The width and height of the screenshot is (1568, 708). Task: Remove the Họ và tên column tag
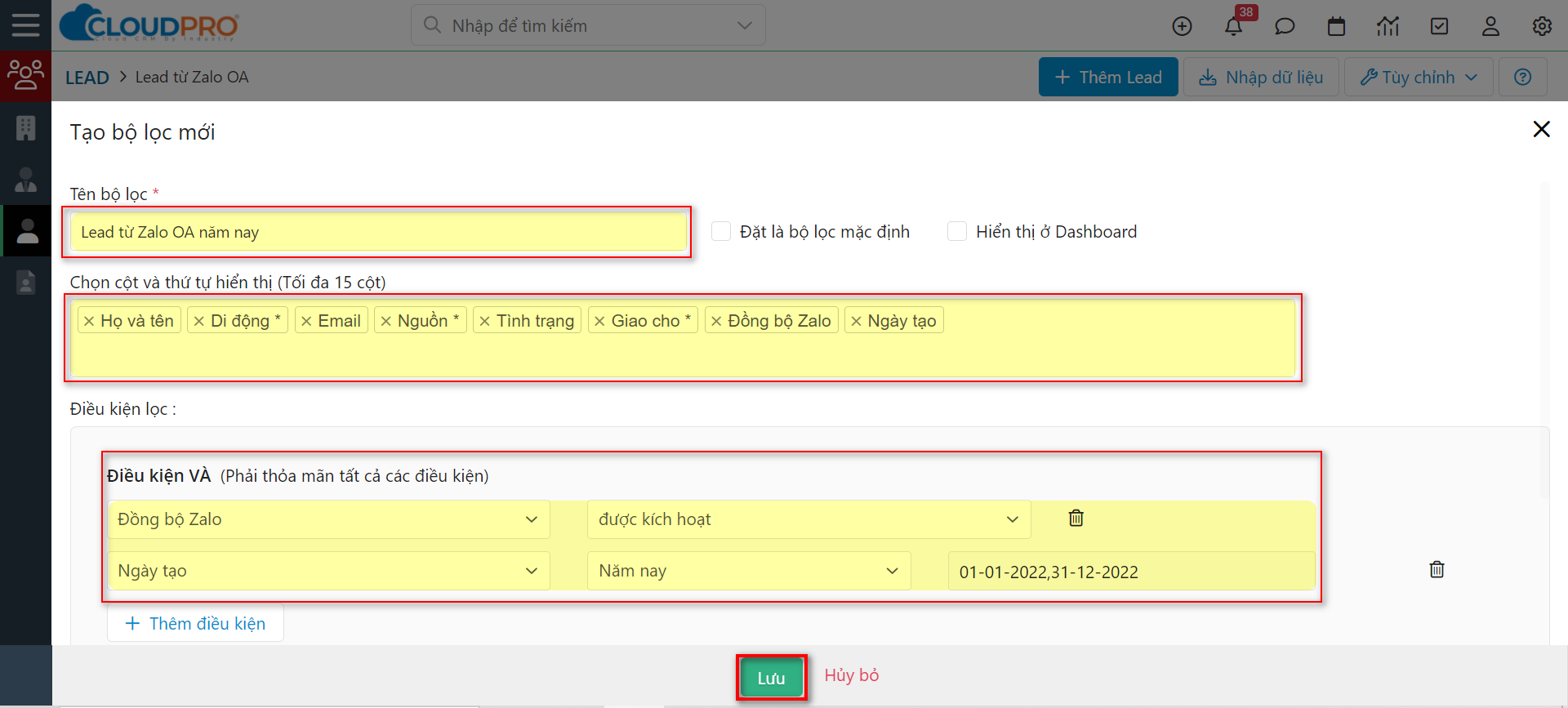89,321
